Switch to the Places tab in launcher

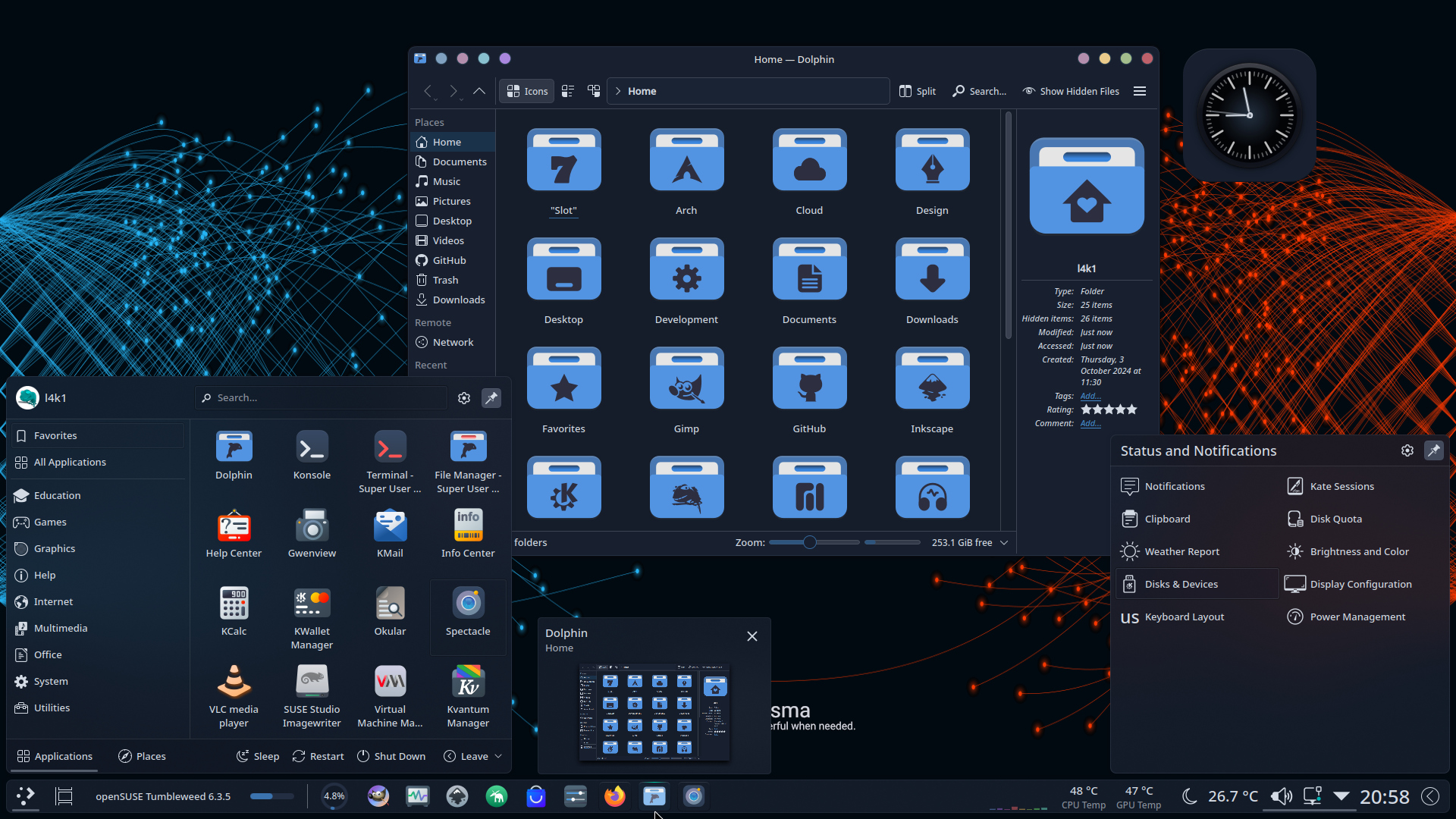point(142,756)
